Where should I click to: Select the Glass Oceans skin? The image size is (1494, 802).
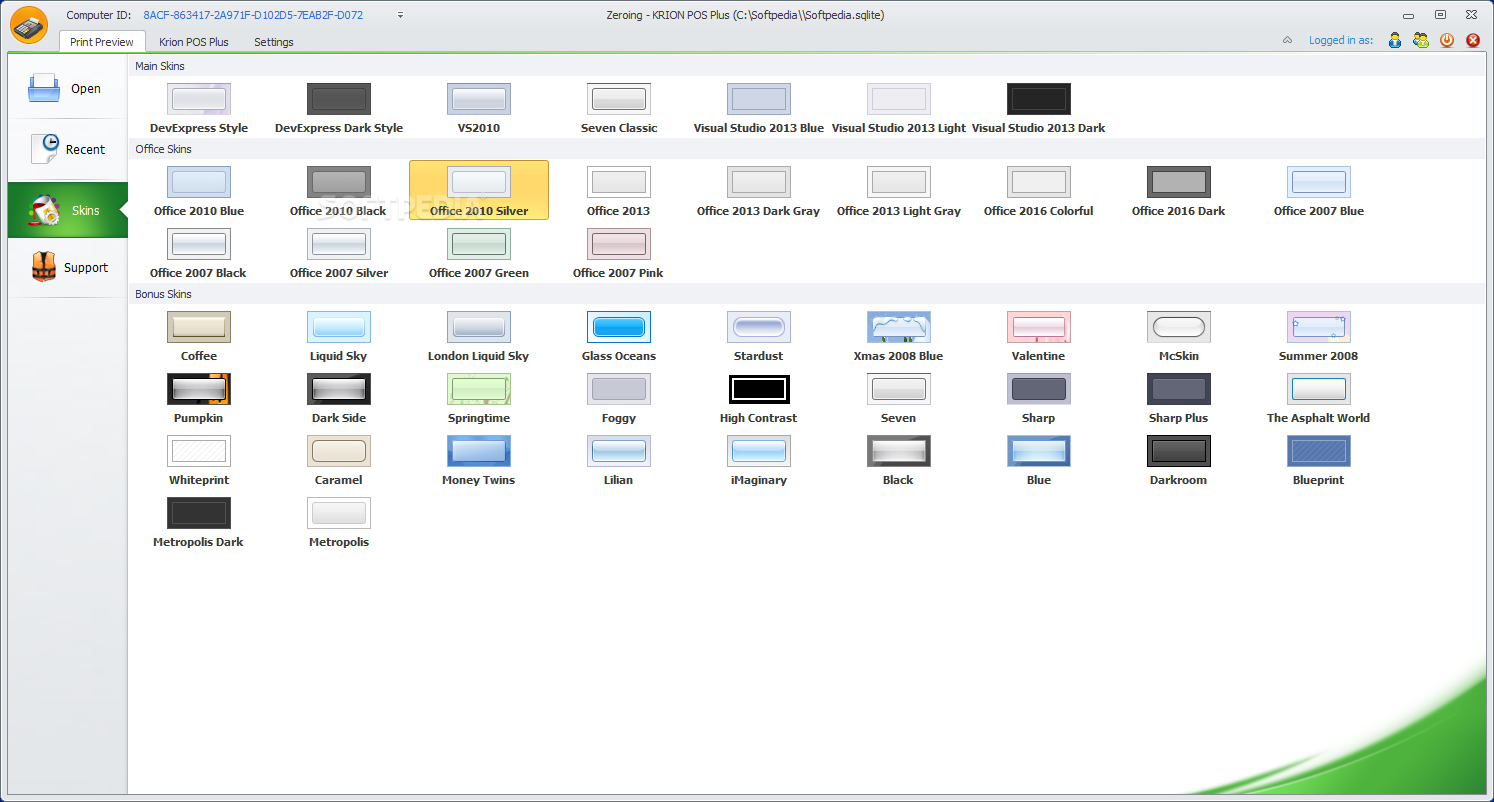[619, 336]
